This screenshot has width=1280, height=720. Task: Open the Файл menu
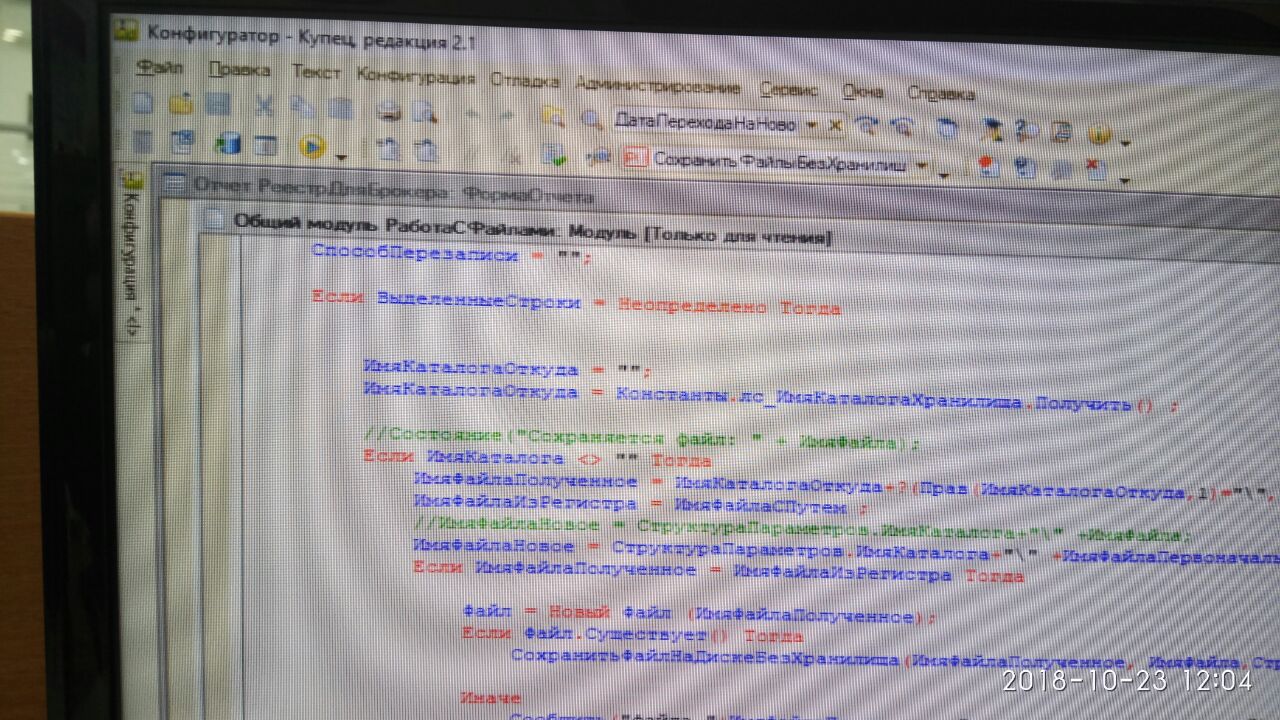[x=157, y=69]
